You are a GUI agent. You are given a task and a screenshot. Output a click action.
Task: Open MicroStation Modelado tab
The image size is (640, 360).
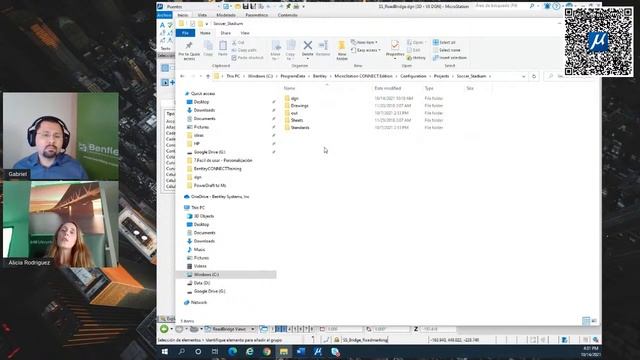(226, 15)
